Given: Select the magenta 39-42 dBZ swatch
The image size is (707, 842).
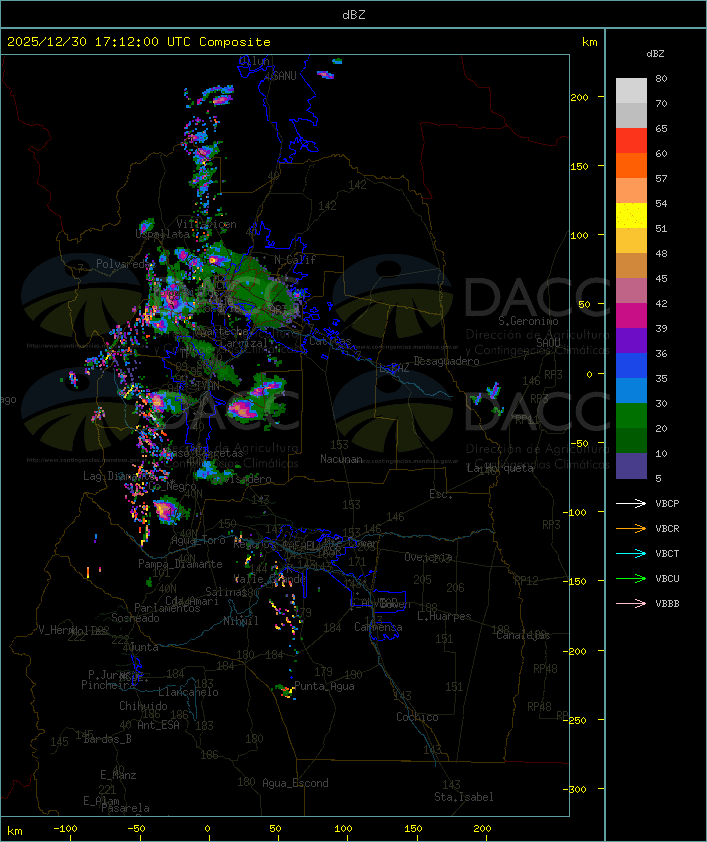Looking at the screenshot, I should pyautogui.click(x=631, y=316).
